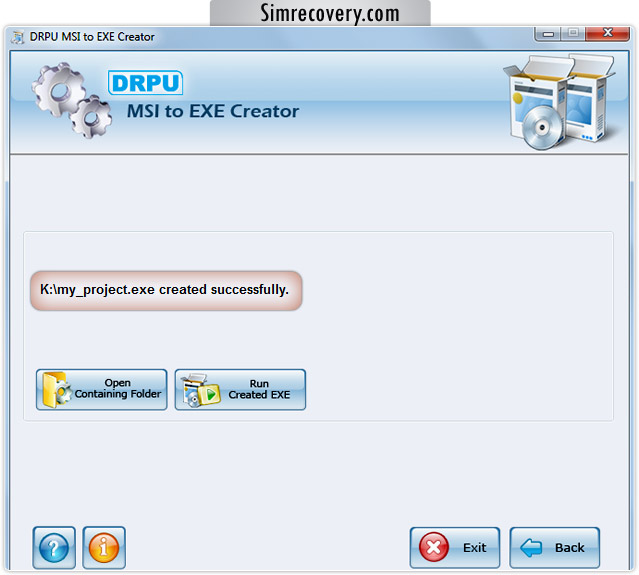This screenshot has height=575, width=639.
Task: Click the software boxes with disc image
Action: pos(559,102)
